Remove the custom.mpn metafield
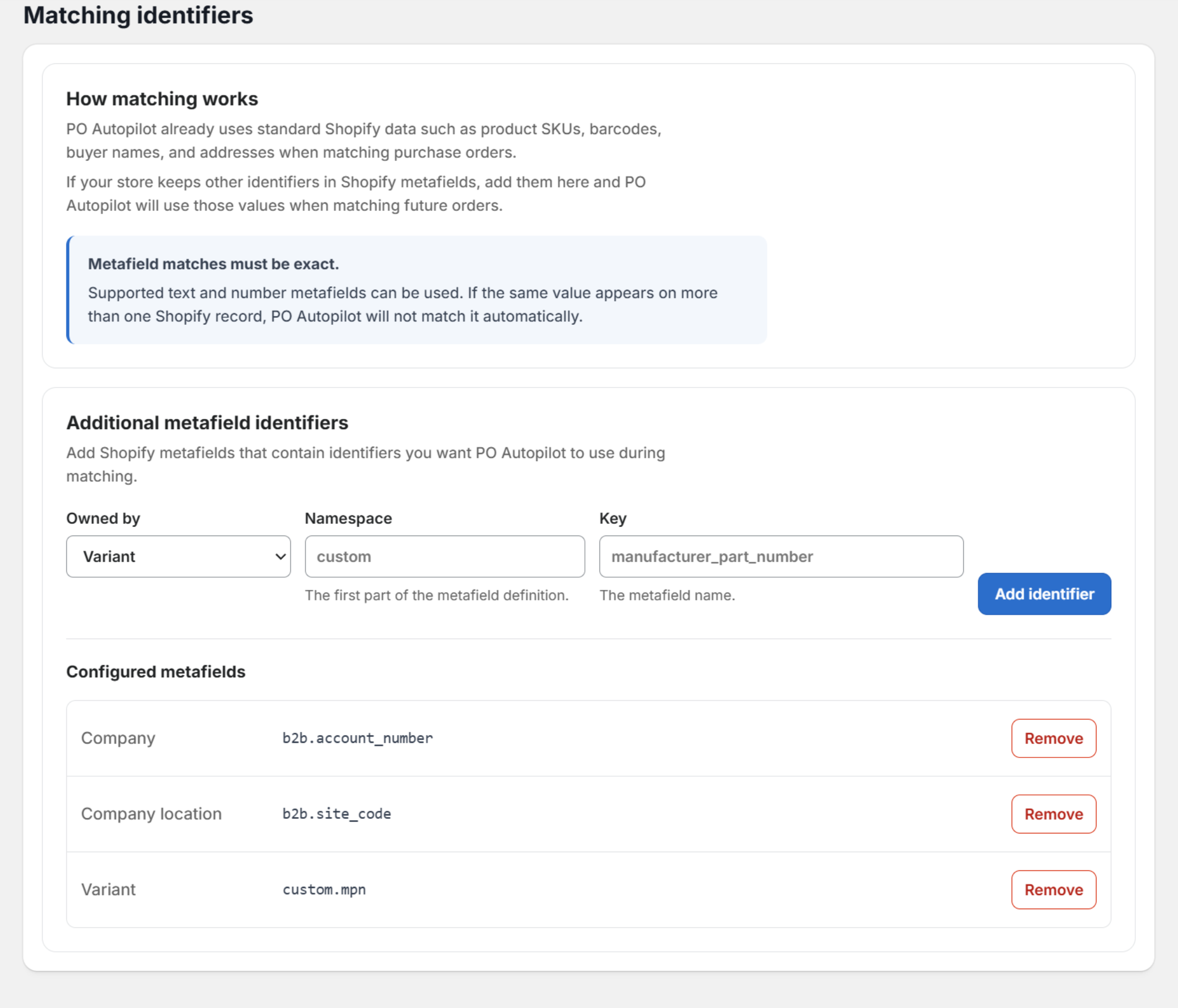1178x1008 pixels. (x=1053, y=889)
